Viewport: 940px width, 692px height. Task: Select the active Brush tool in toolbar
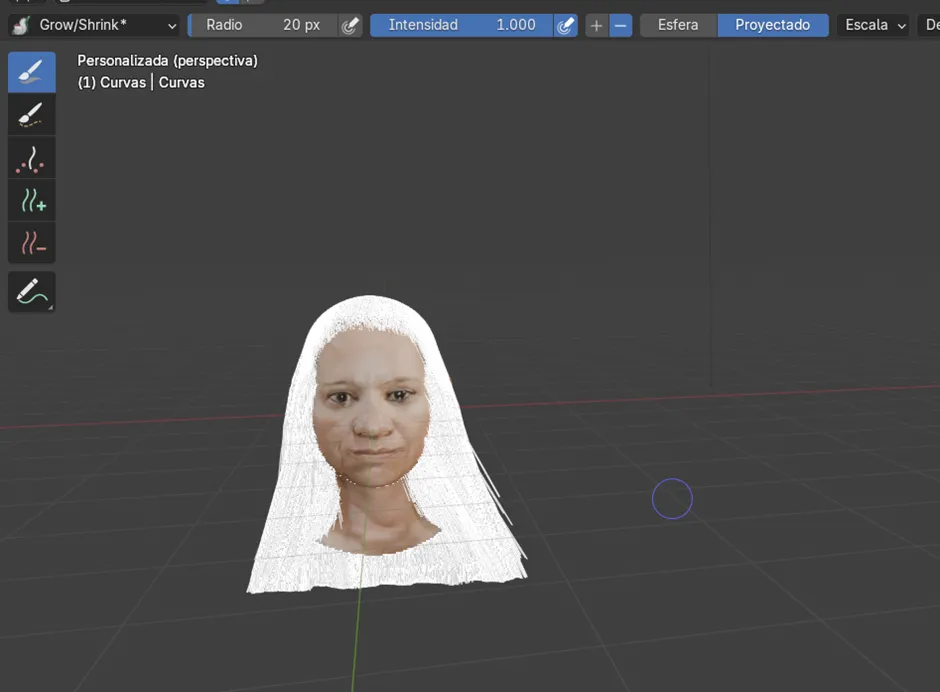click(x=32, y=72)
